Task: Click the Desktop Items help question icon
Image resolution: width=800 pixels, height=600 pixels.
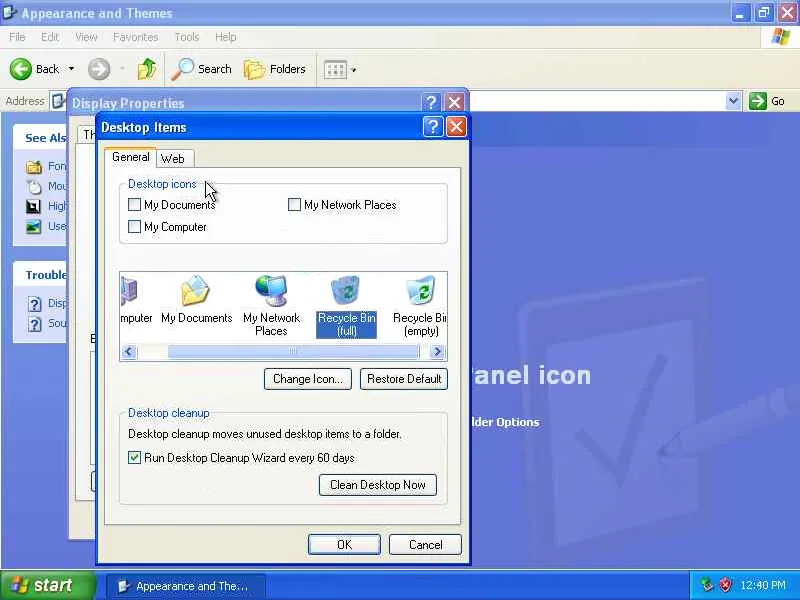Action: point(433,127)
